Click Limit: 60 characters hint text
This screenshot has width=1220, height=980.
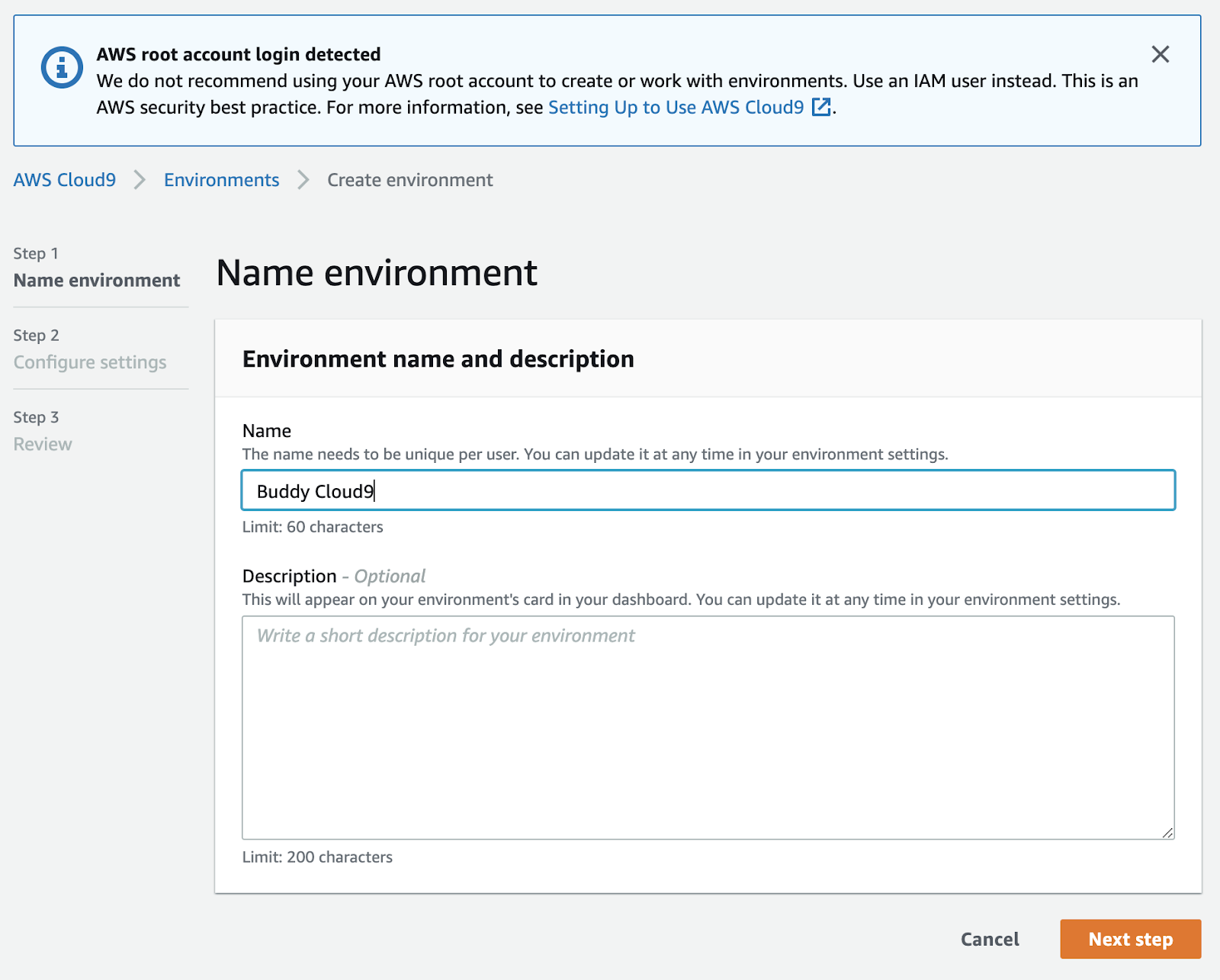pos(313,527)
